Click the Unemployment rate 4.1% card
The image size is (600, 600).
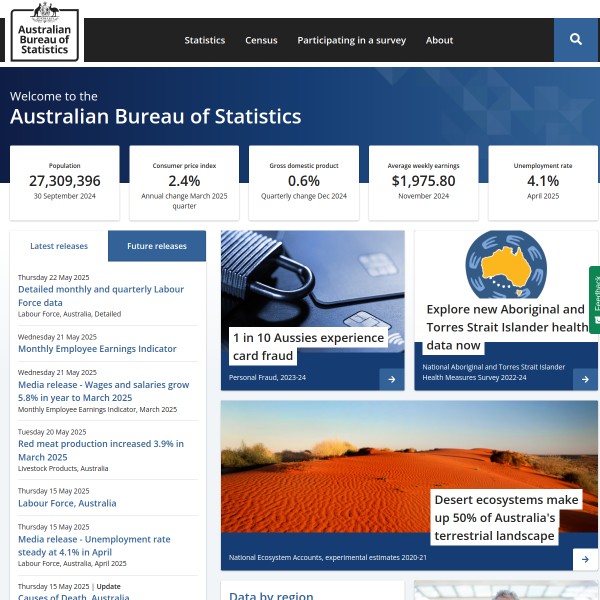543,182
